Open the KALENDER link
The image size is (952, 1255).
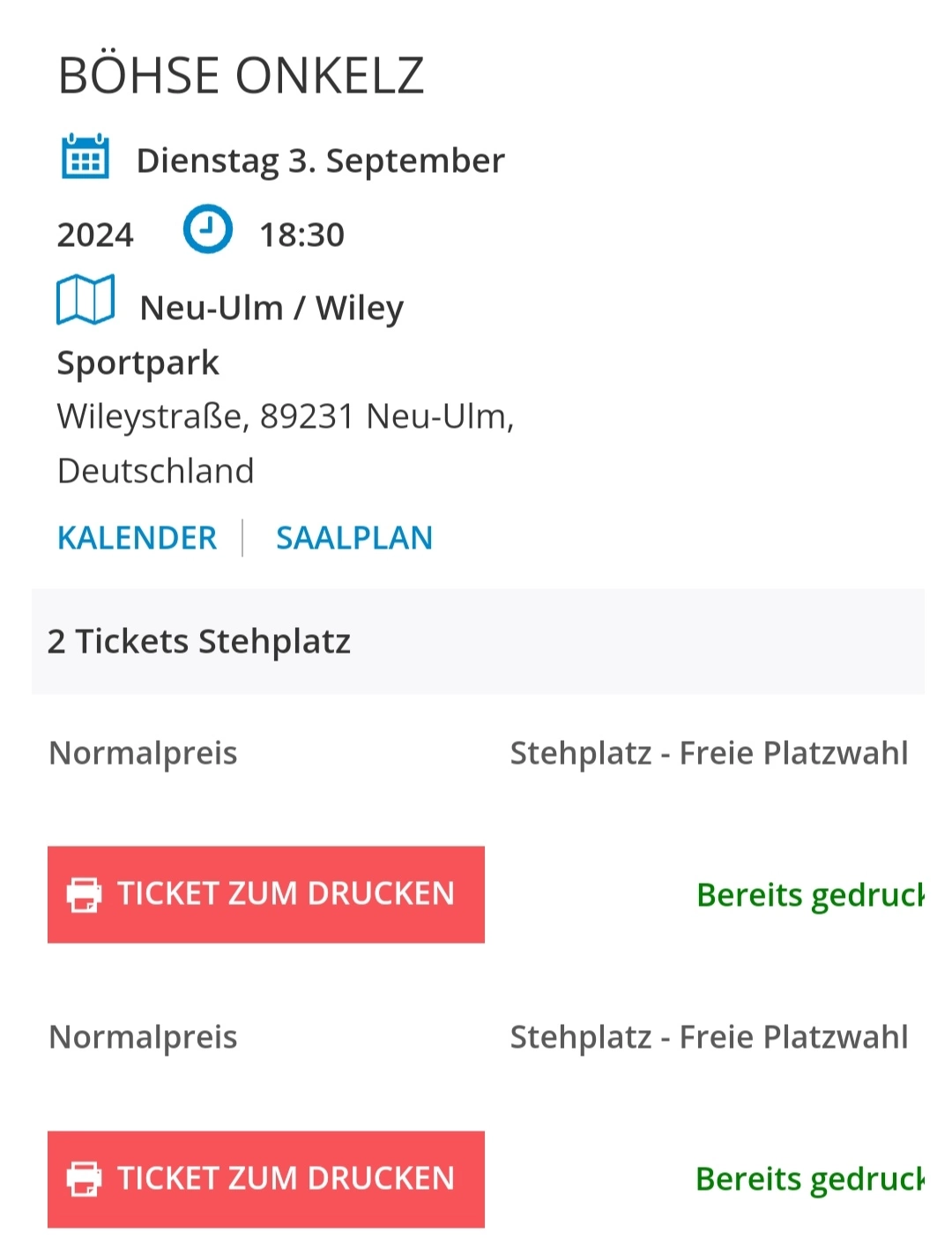point(137,538)
